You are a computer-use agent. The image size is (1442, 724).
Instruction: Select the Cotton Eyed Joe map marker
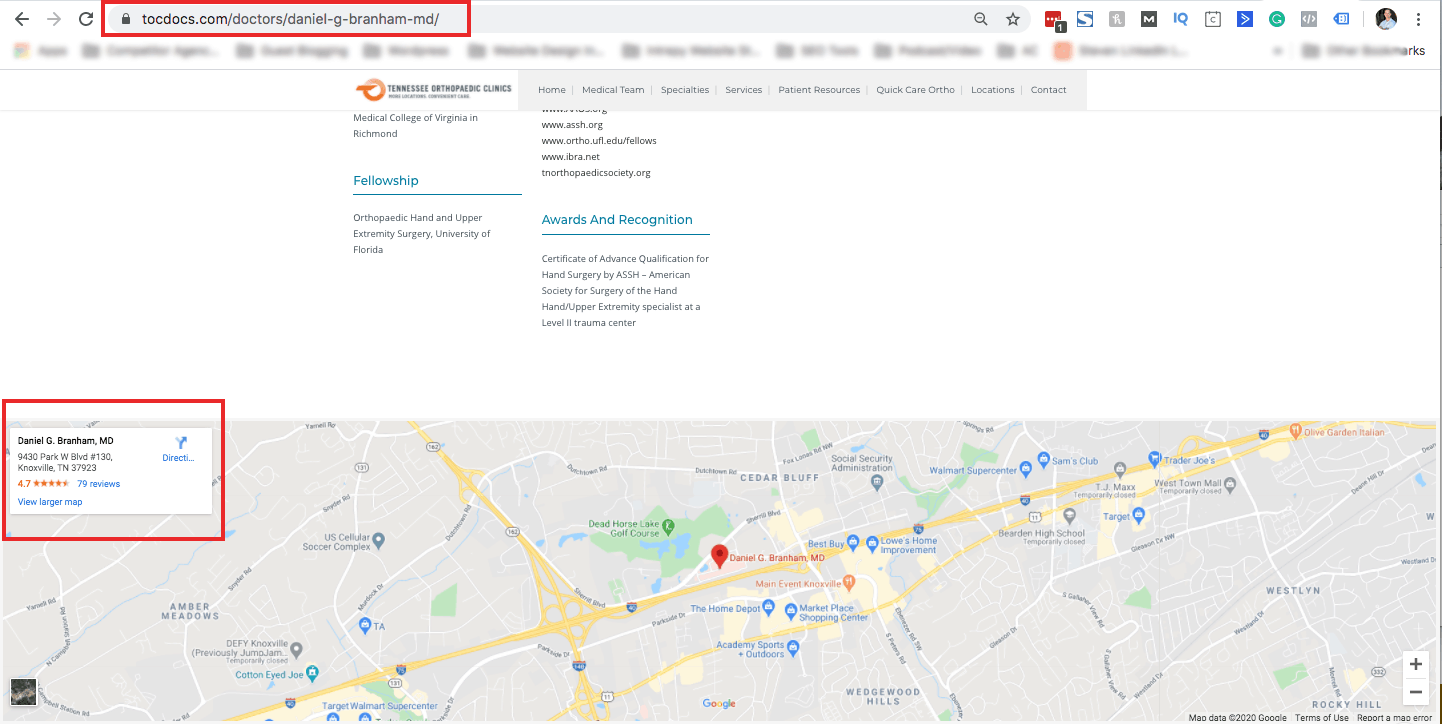tap(312, 672)
